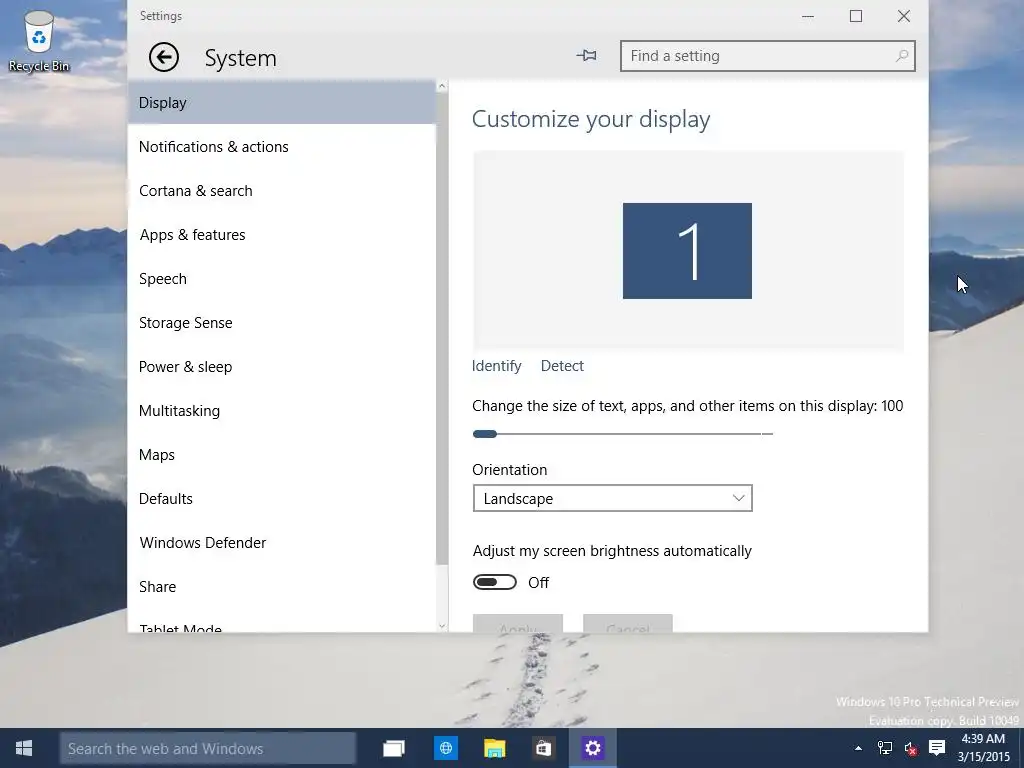This screenshot has height=768, width=1024.
Task: Select Power & sleep
Action: (x=281, y=367)
